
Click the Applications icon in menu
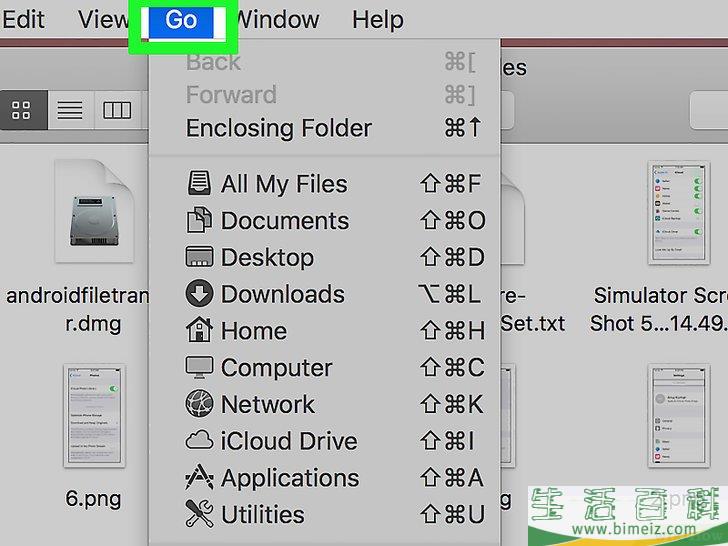point(200,477)
